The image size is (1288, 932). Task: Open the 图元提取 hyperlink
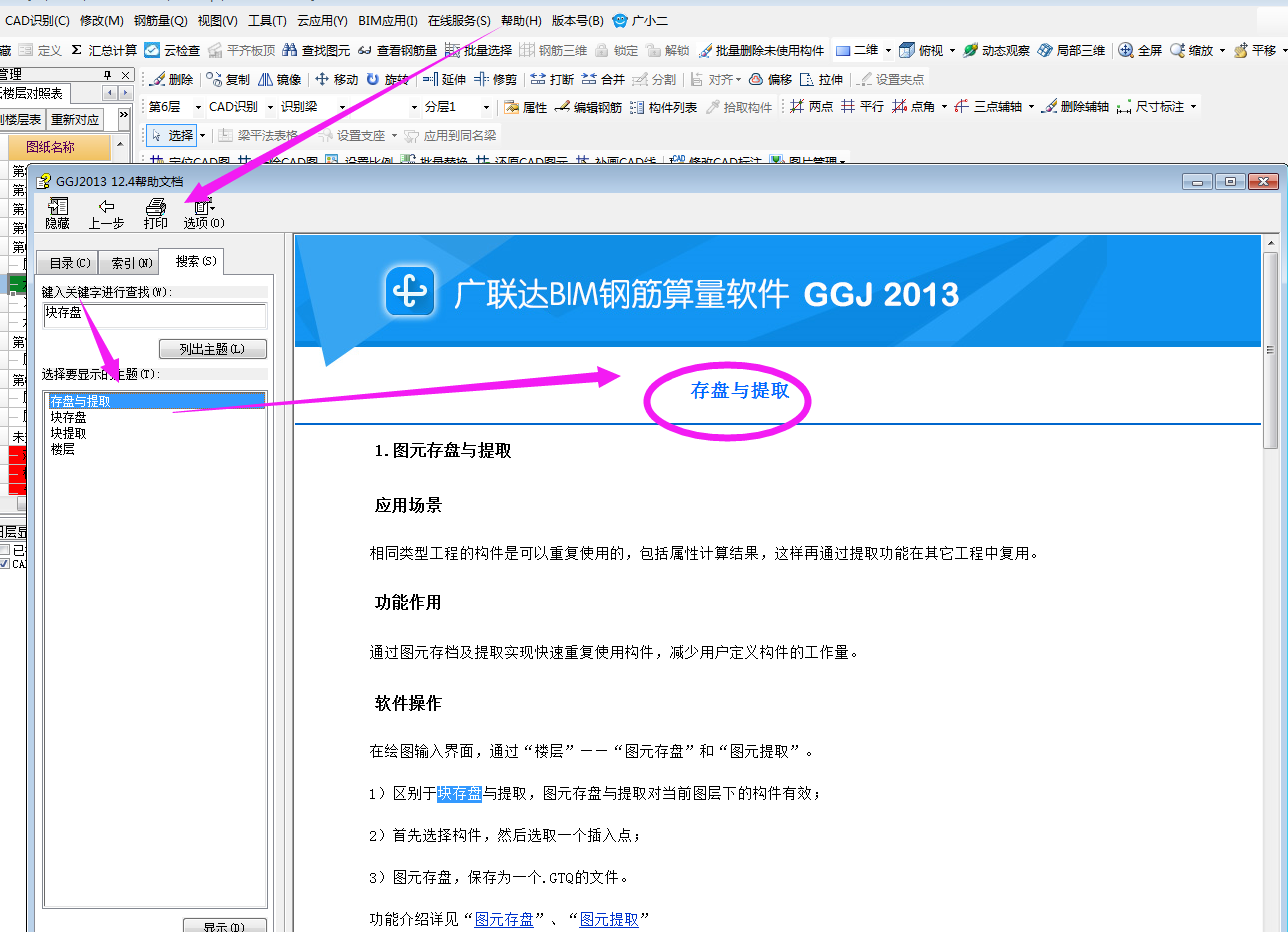(x=609, y=919)
